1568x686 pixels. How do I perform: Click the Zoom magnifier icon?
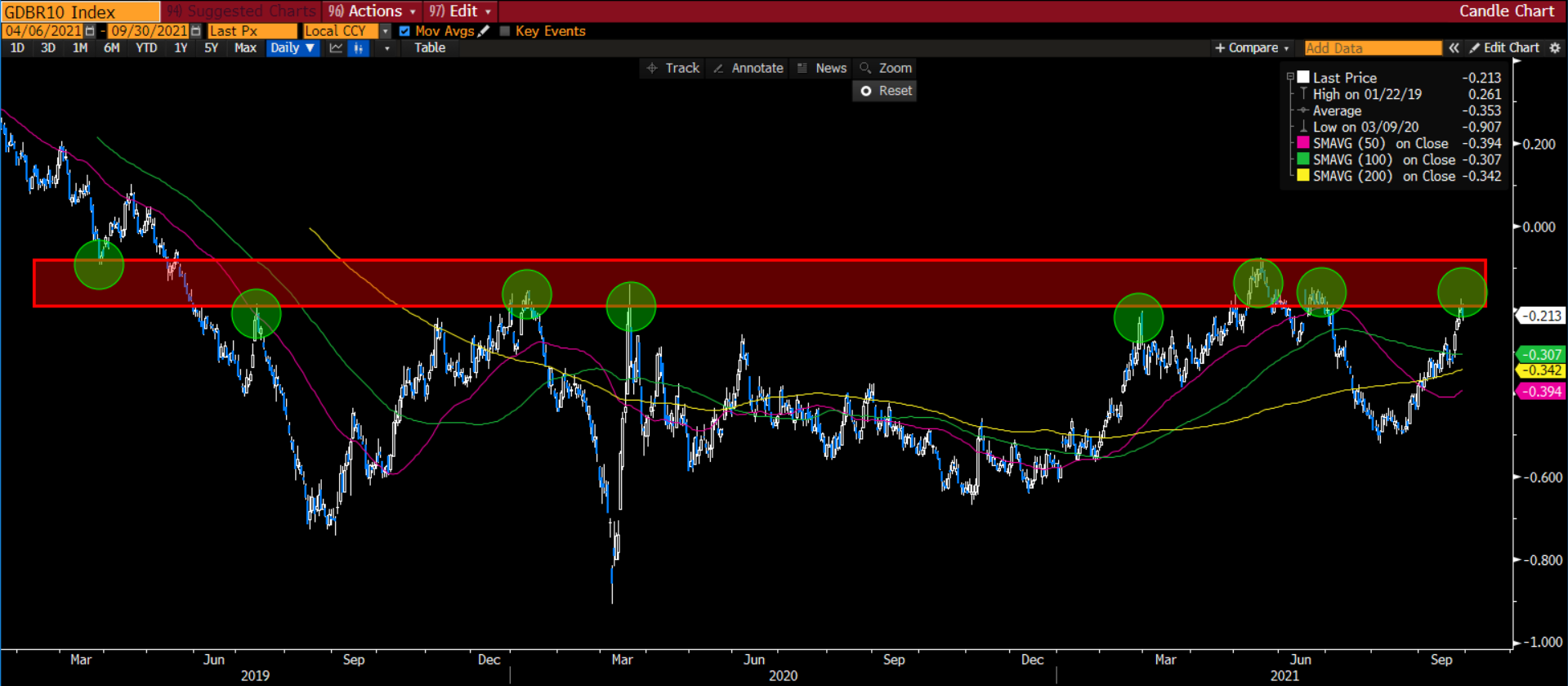coord(865,69)
